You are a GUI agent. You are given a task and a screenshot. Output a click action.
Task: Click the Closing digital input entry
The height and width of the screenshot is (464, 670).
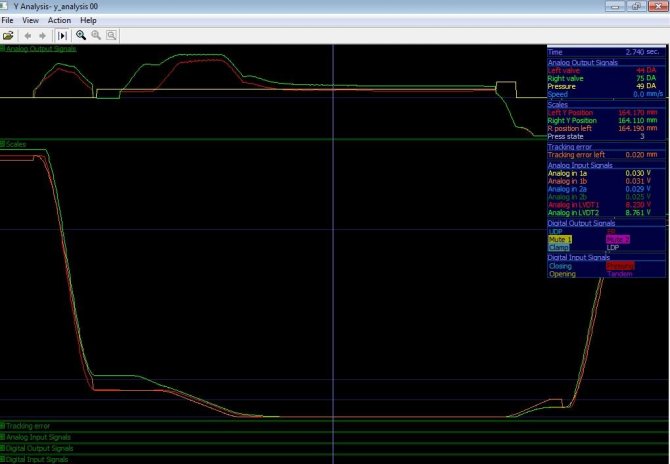[560, 266]
